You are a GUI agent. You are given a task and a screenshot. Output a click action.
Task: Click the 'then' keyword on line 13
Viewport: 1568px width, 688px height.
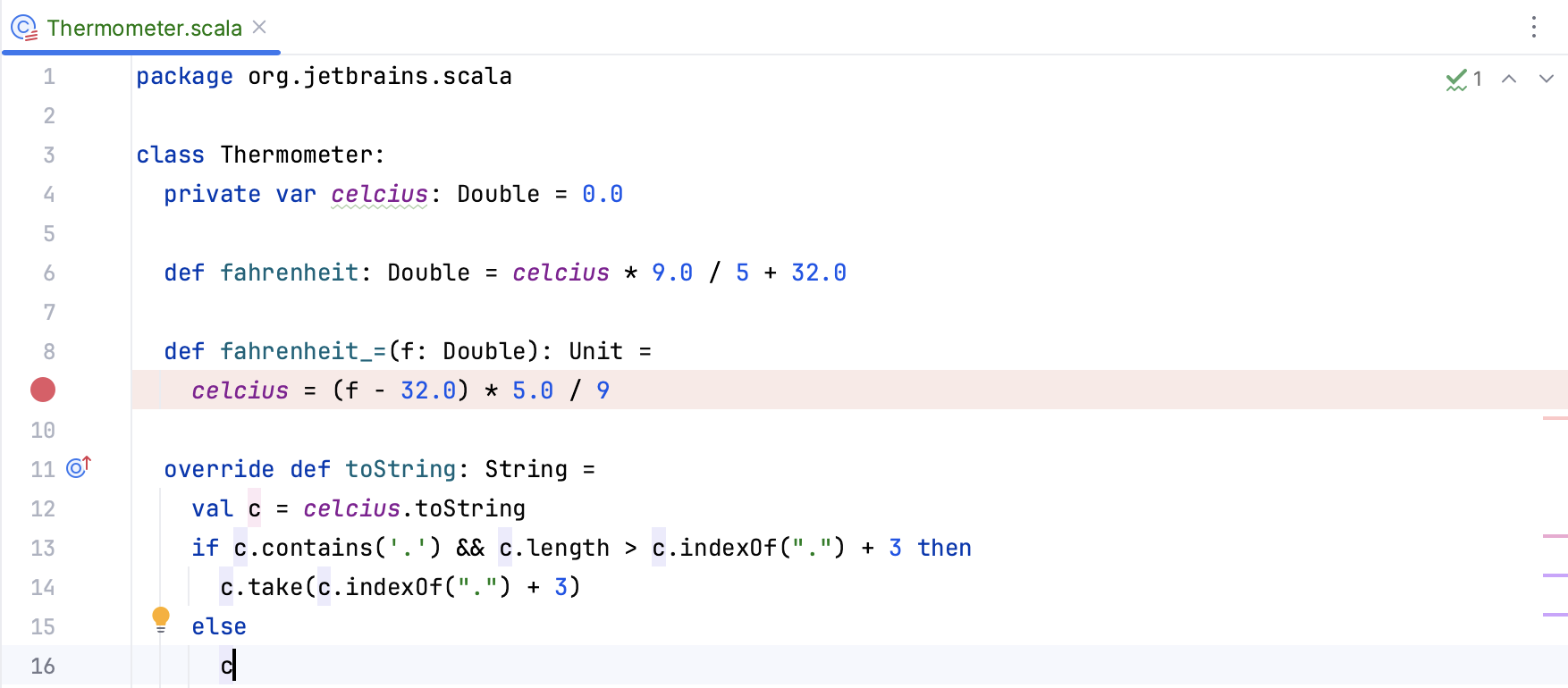(945, 547)
